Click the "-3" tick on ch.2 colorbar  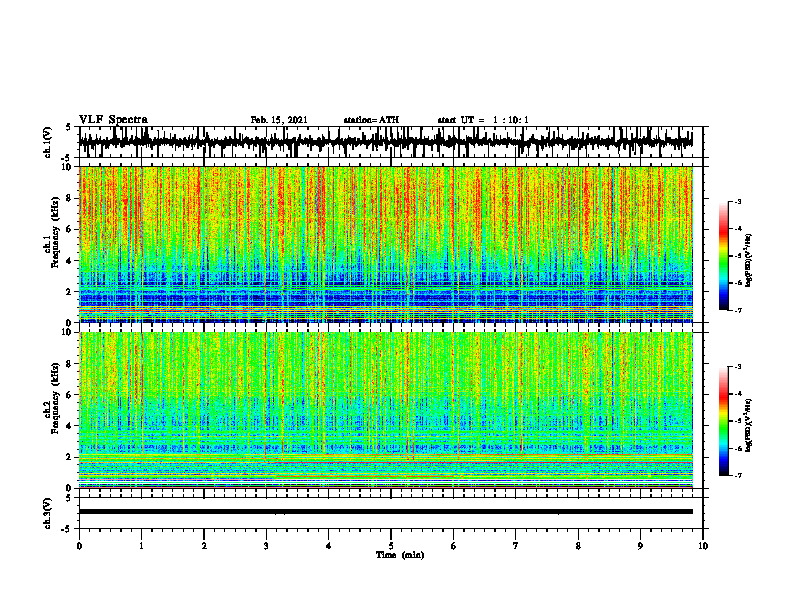pos(738,367)
